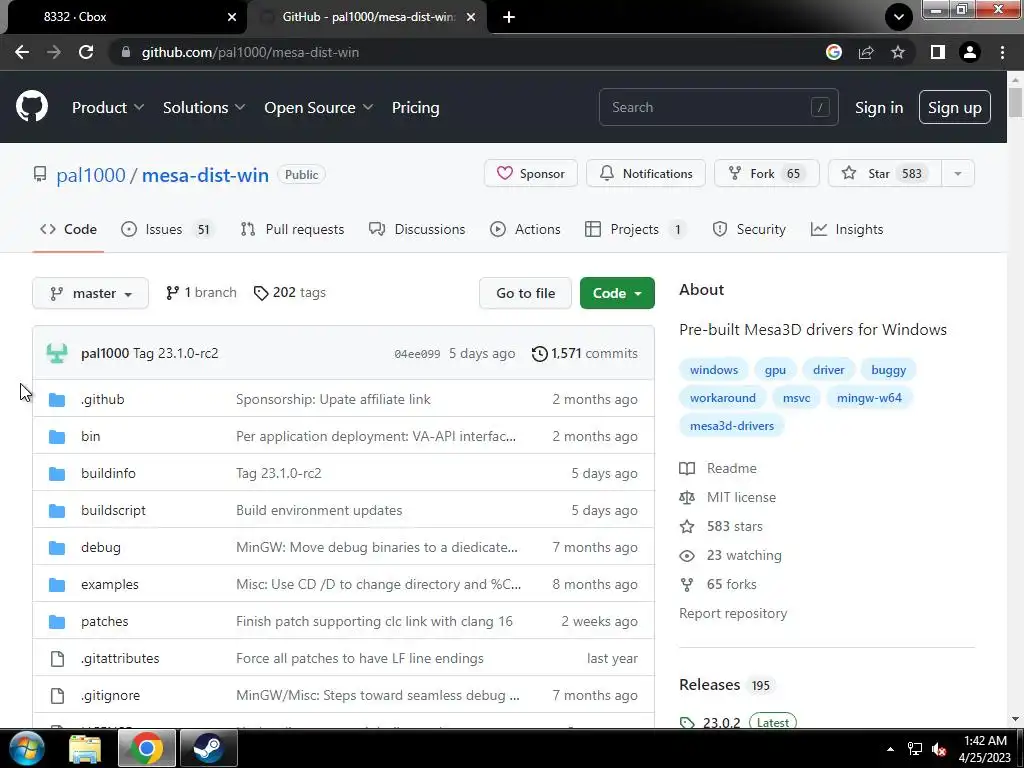Open the Chrome side panel icon
The image size is (1024, 768).
[938, 52]
